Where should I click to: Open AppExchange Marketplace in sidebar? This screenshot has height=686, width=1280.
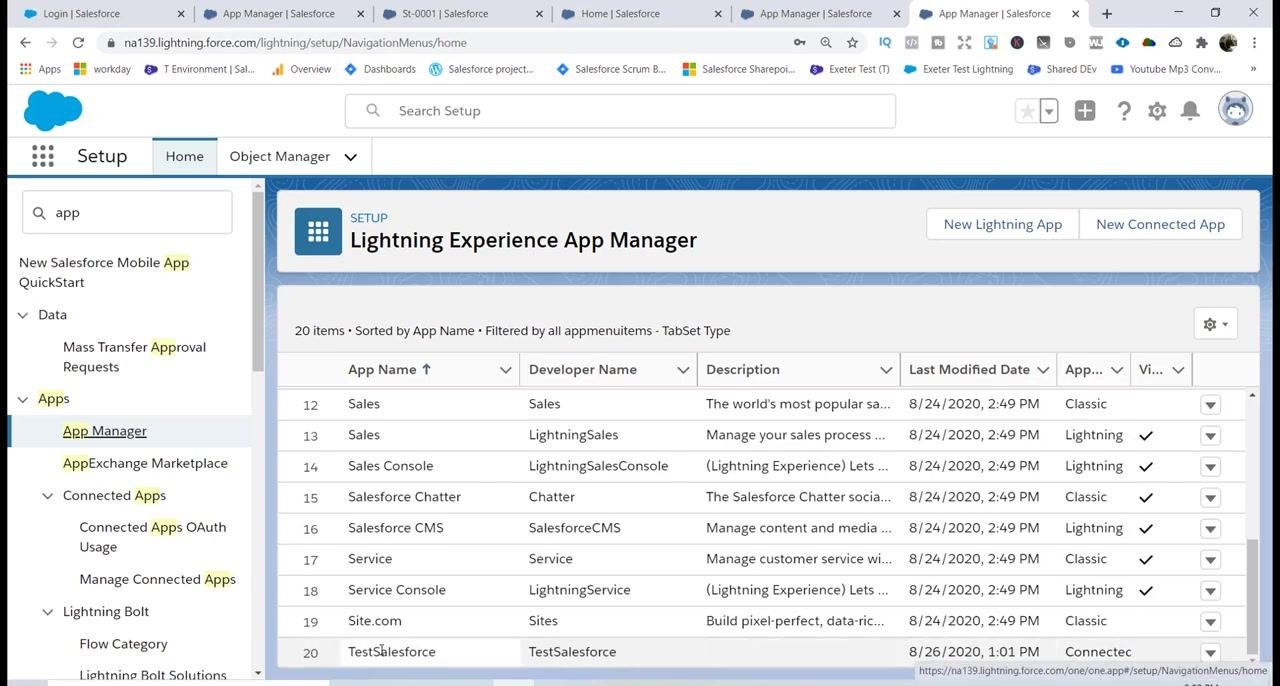pyautogui.click(x=145, y=463)
